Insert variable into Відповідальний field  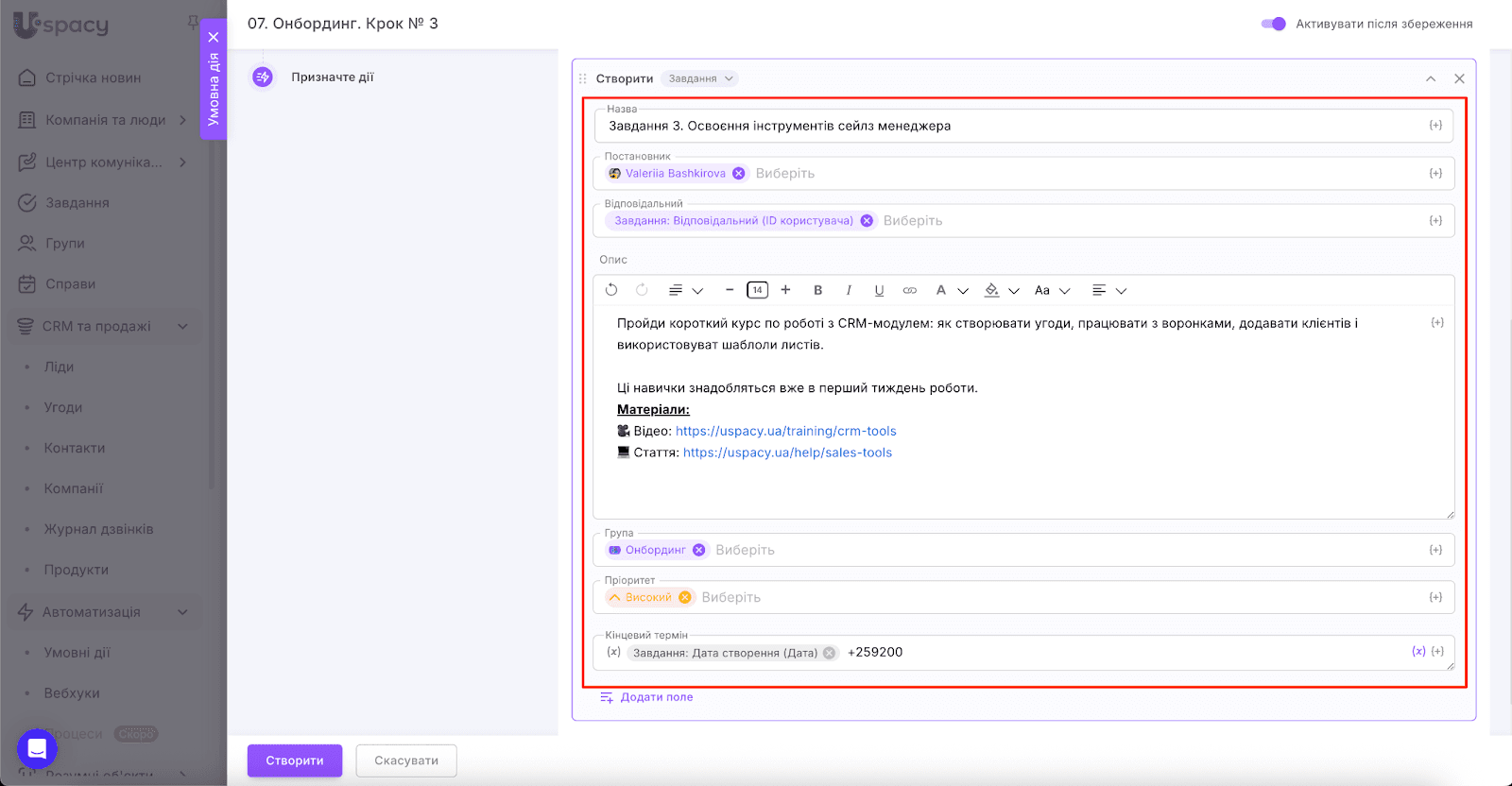1435,220
